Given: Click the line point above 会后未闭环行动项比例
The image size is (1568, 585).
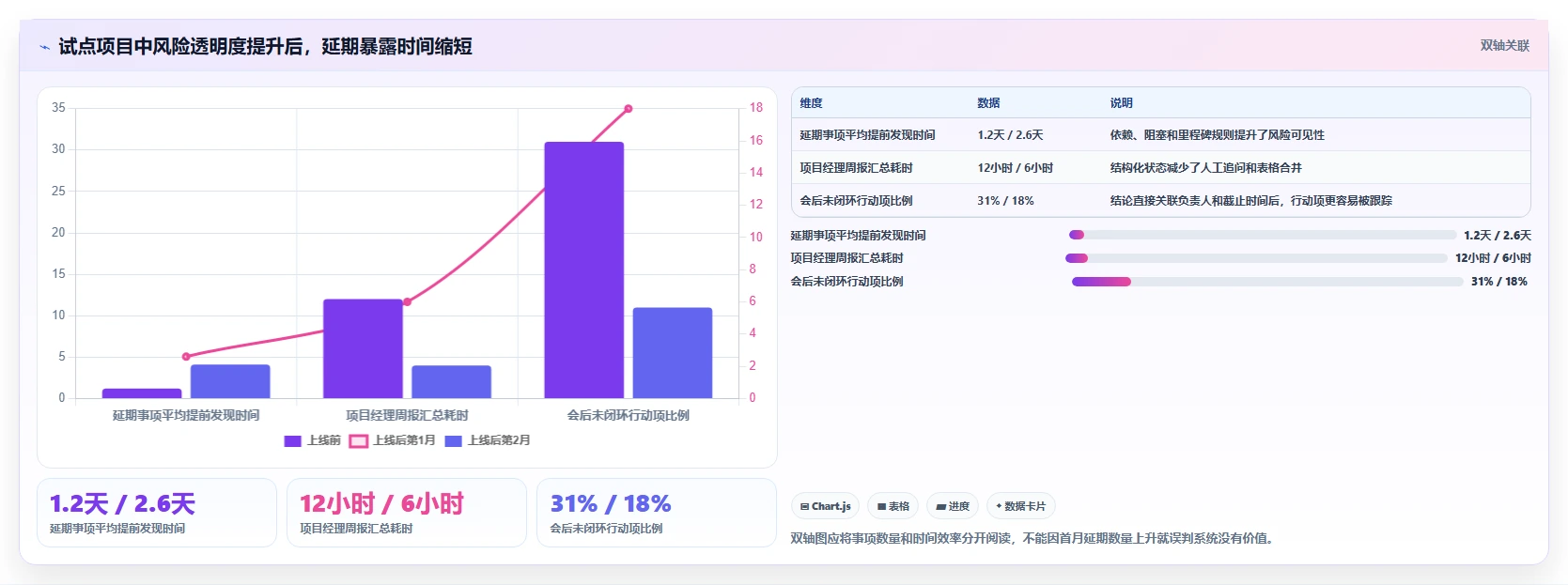Looking at the screenshot, I should click(x=629, y=109).
